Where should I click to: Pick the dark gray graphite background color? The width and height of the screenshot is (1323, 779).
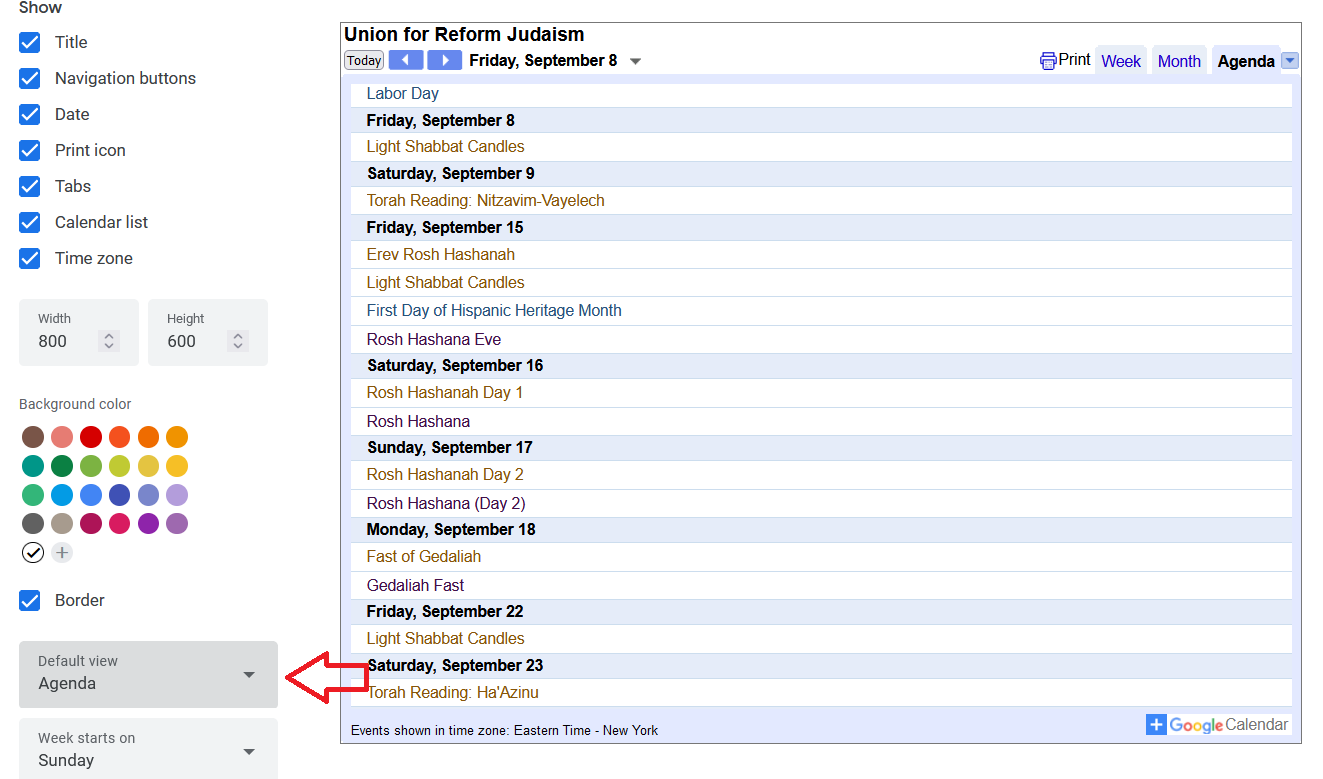pos(33,523)
